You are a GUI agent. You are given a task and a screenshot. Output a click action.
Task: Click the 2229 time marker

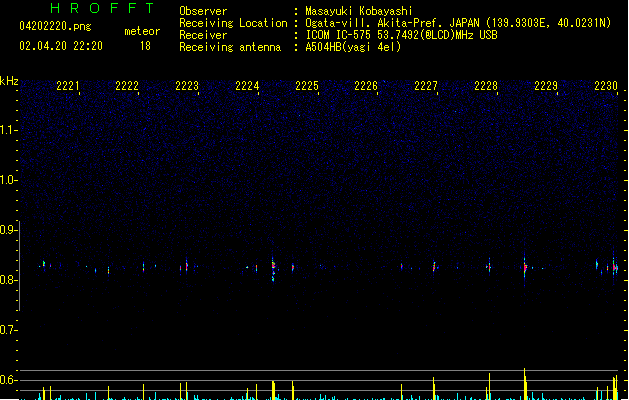(x=546, y=86)
